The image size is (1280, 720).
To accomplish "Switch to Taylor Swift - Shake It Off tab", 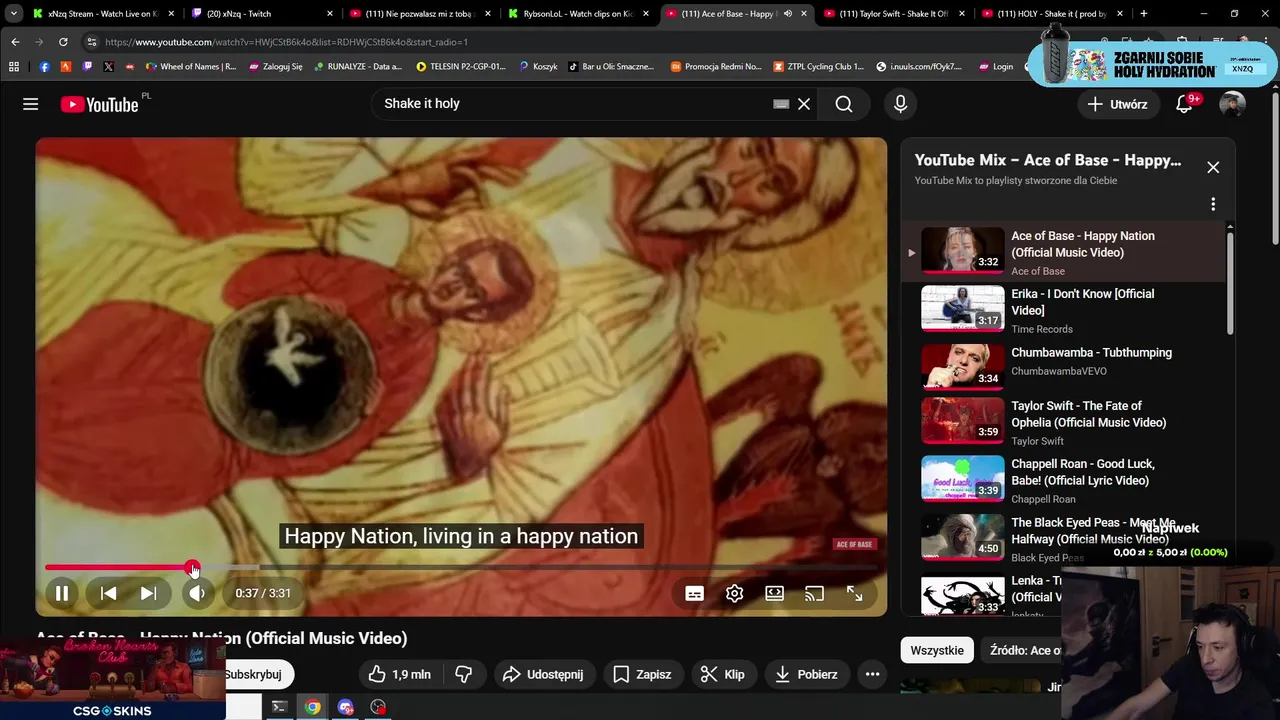I will click(x=893, y=14).
